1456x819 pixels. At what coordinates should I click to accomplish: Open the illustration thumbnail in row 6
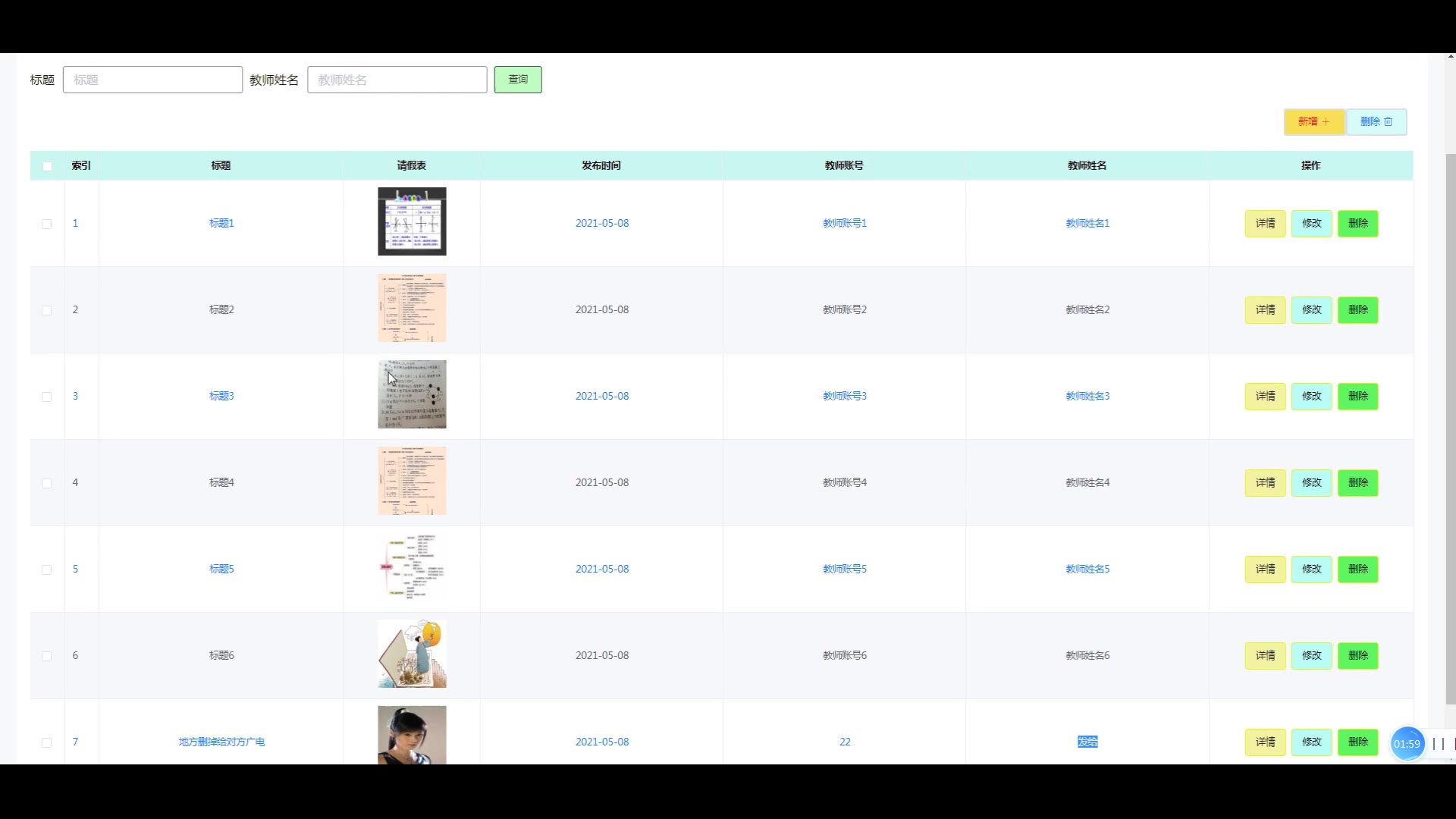pyautogui.click(x=412, y=654)
